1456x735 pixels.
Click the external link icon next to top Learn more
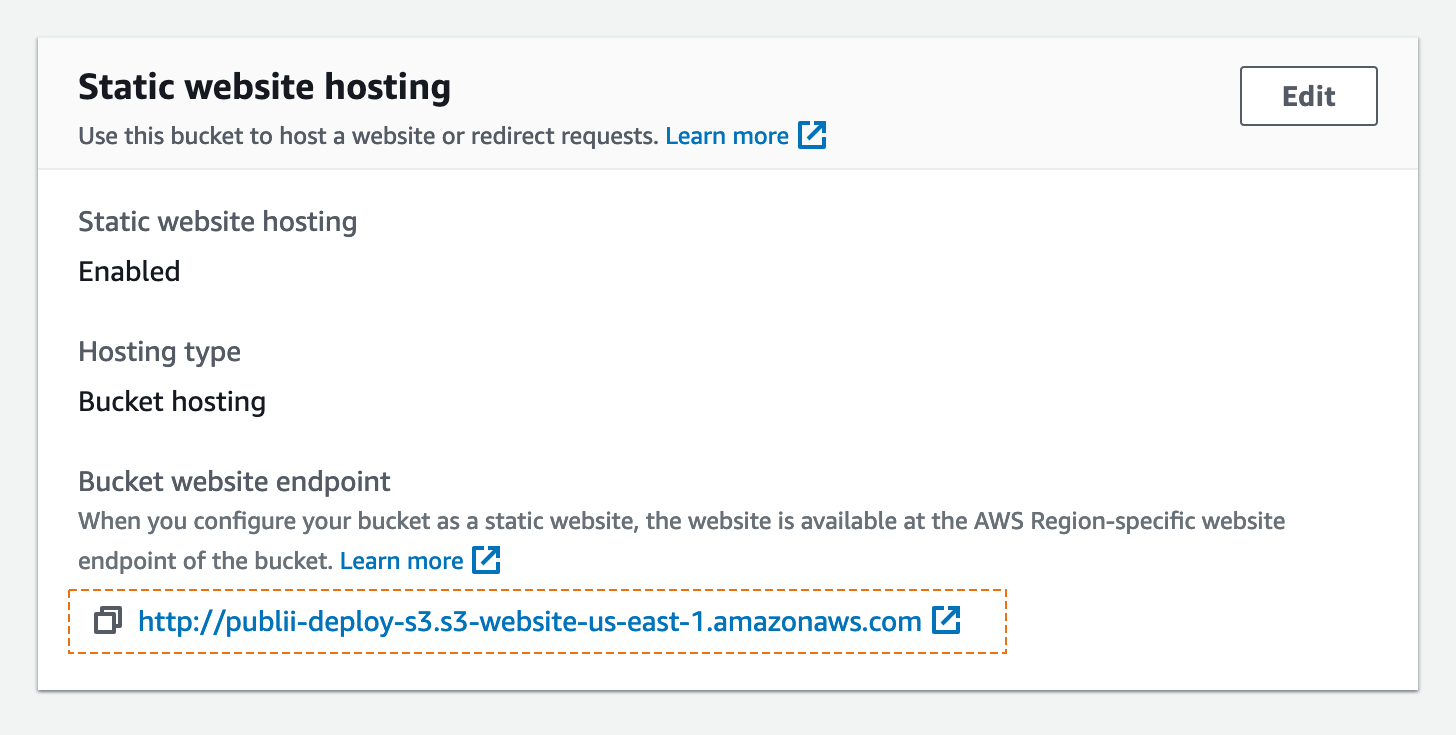[x=812, y=134]
